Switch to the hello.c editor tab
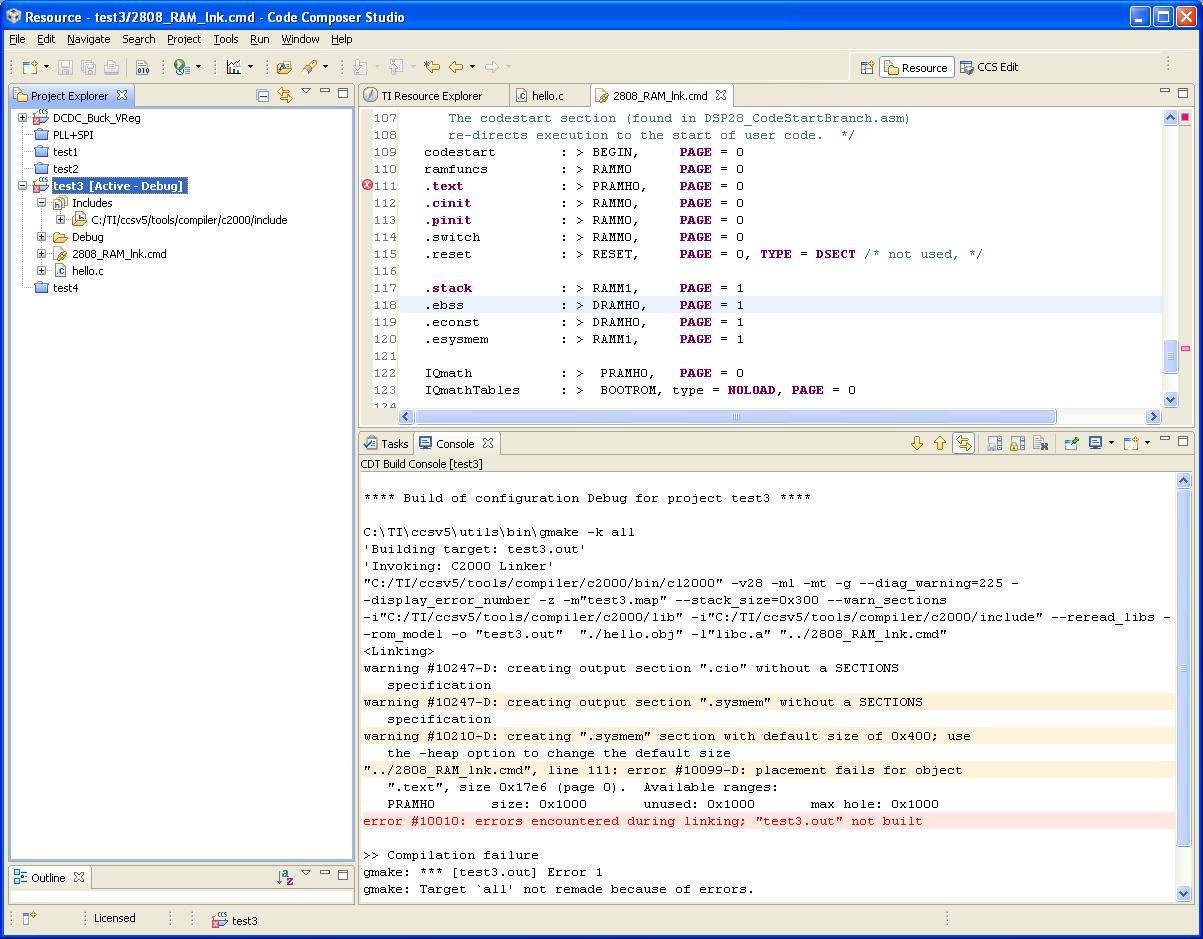The image size is (1203, 939). click(546, 96)
